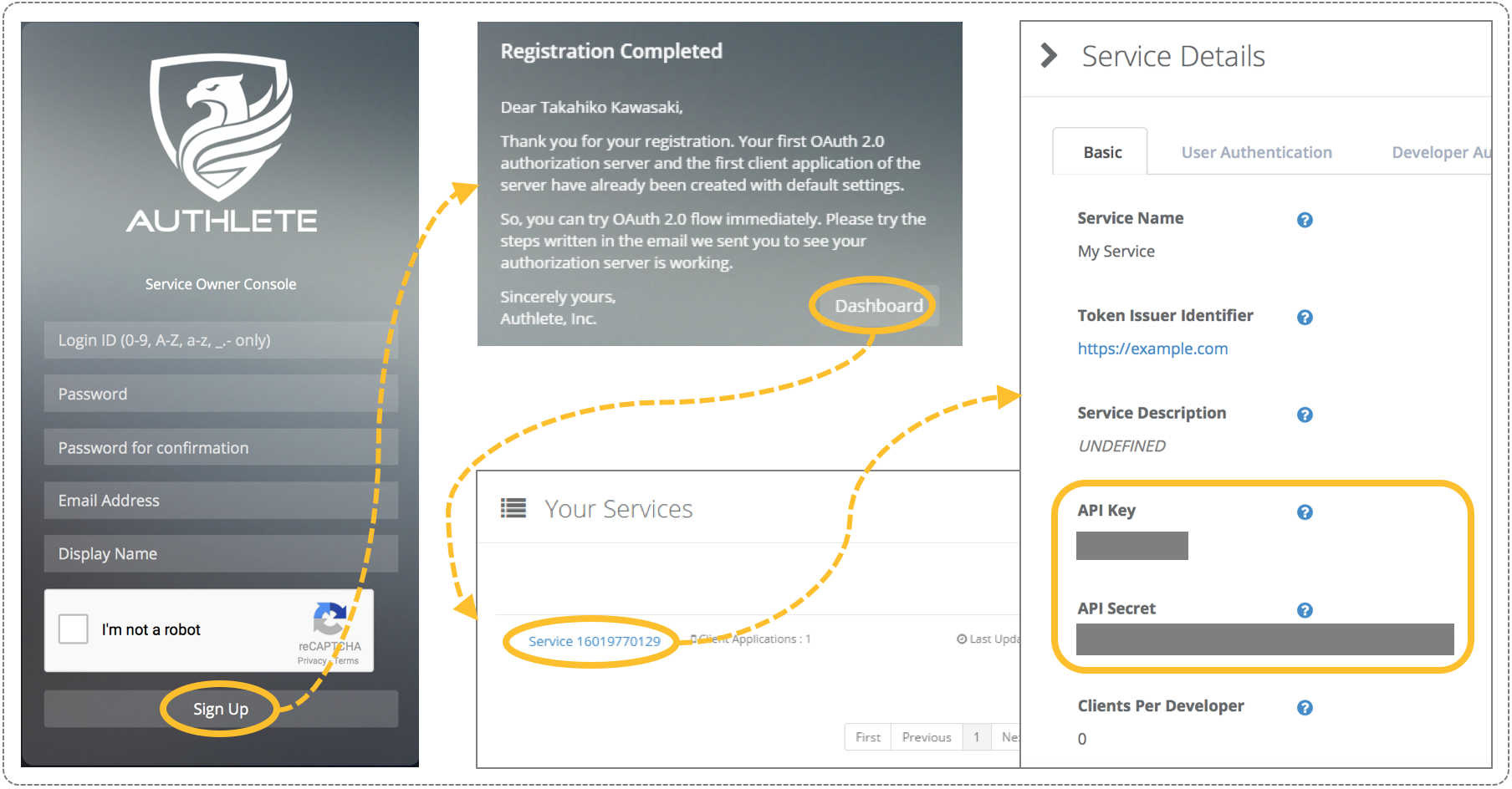Open help icon for API Key
Screen dimensions: 1512x789
point(1305,512)
